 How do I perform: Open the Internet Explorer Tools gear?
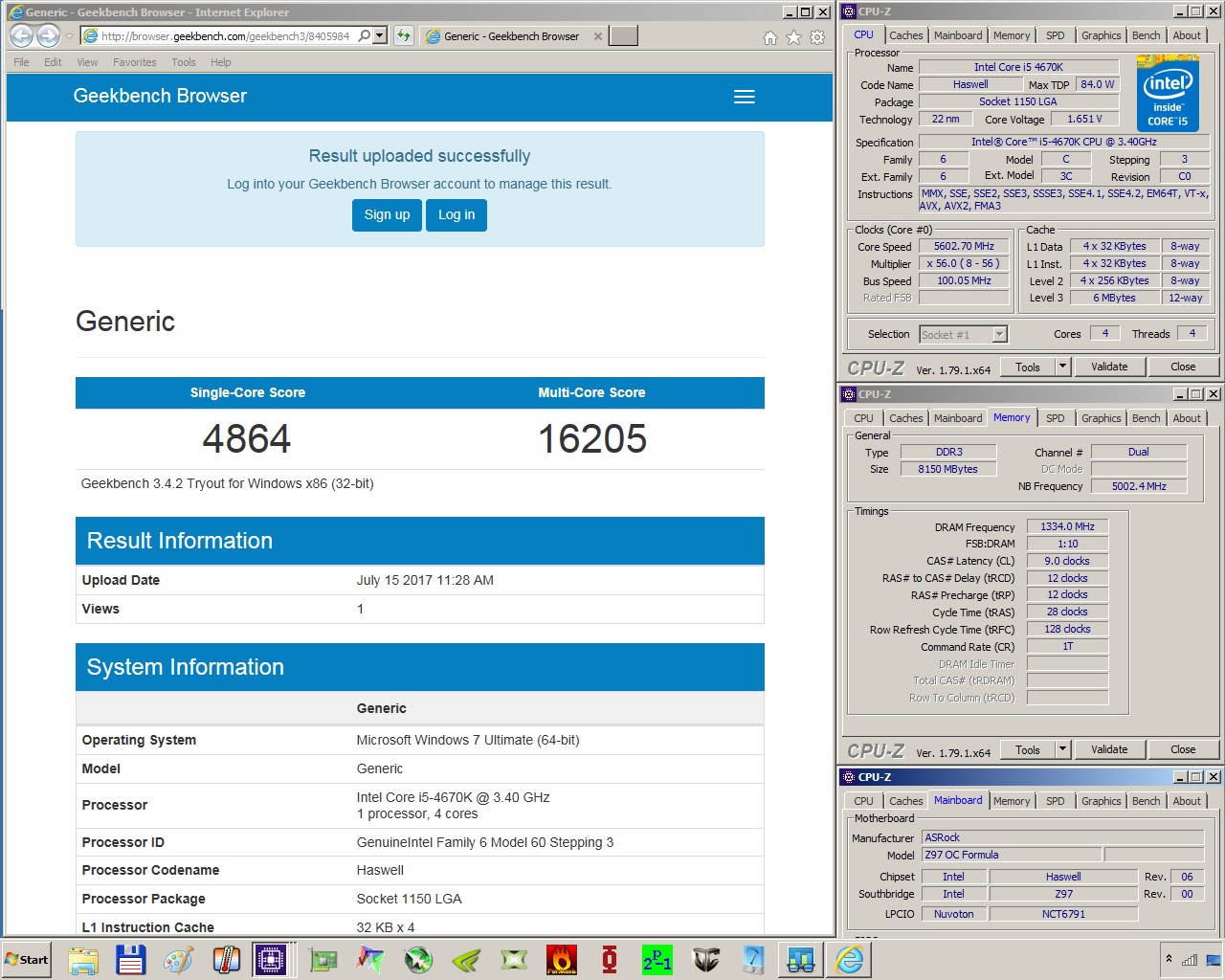click(x=817, y=37)
